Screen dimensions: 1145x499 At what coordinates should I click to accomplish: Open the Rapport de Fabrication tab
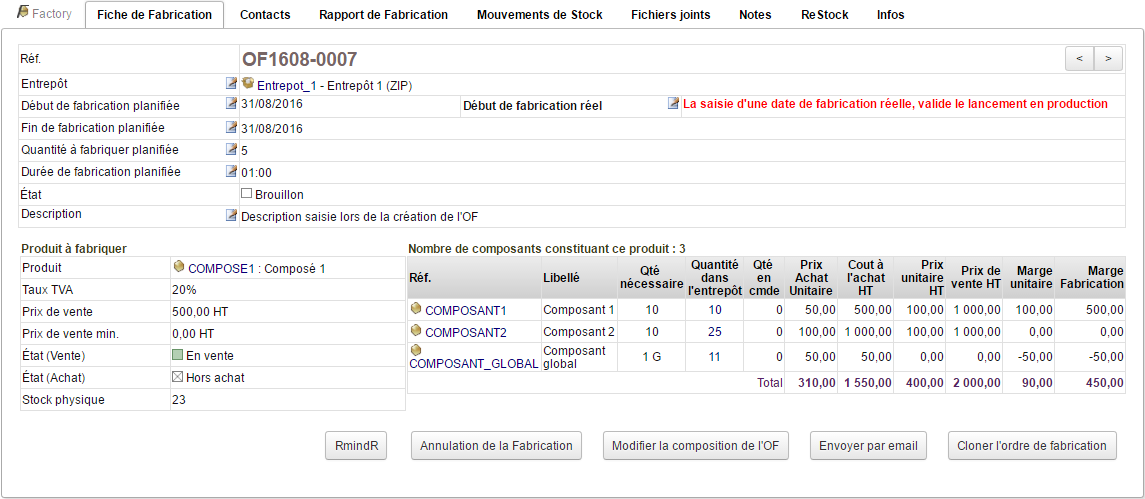[383, 15]
